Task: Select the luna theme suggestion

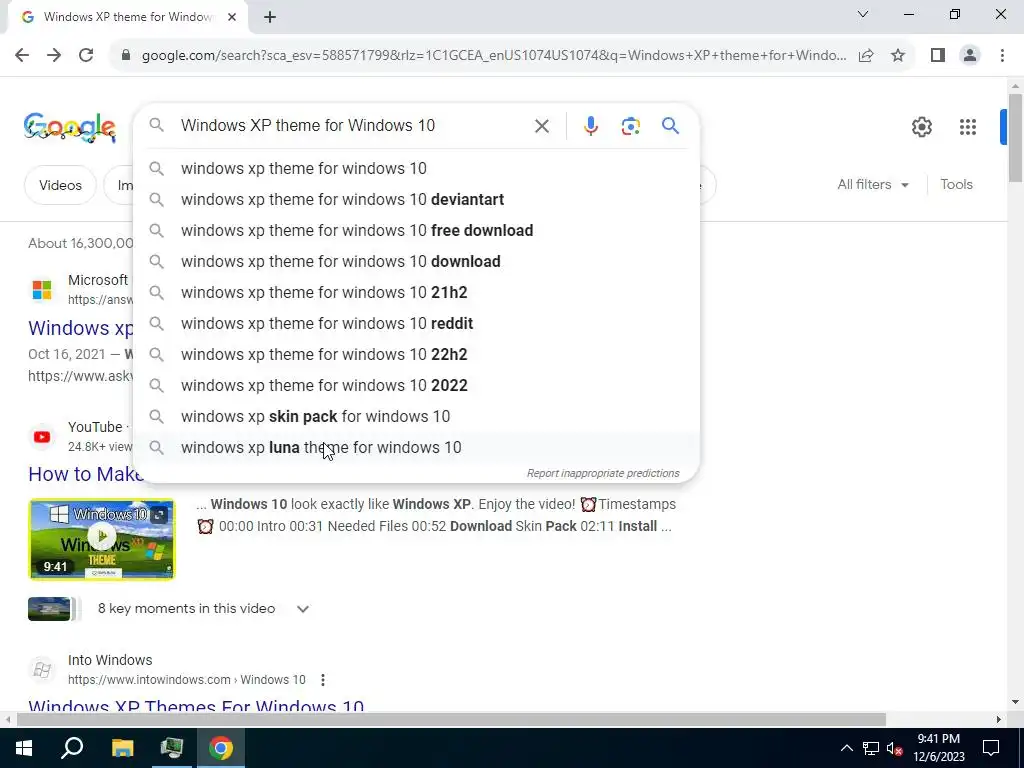Action: pyautogui.click(x=416, y=447)
